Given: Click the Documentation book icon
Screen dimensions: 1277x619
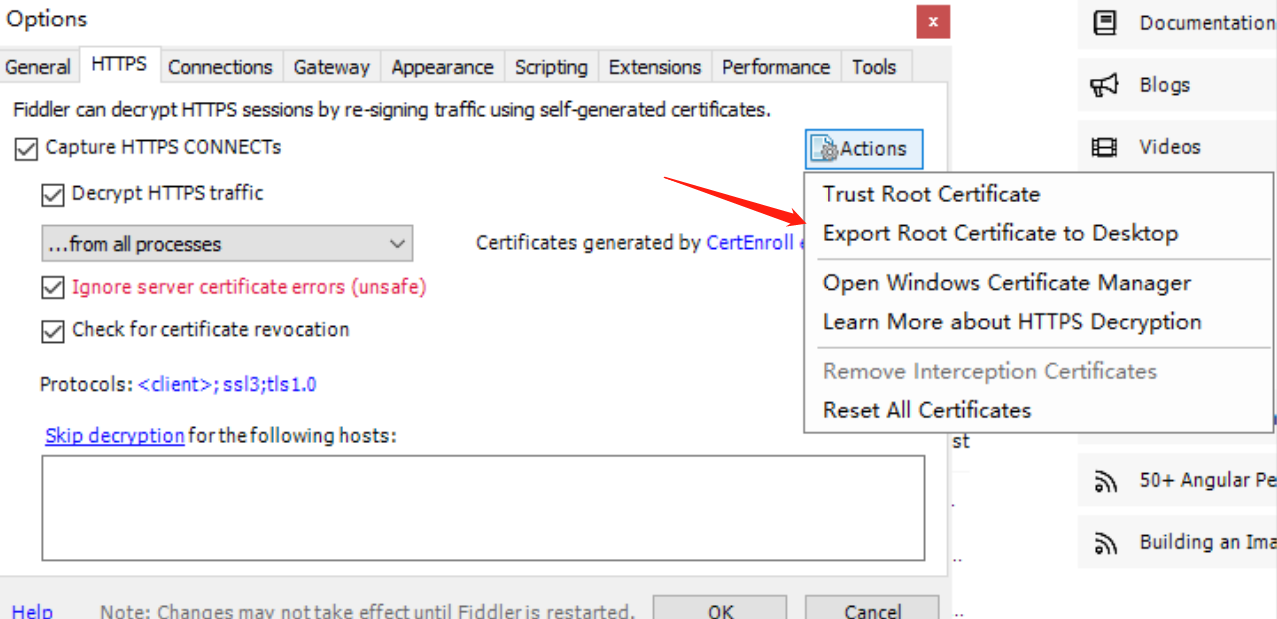Looking at the screenshot, I should pyautogui.click(x=1105, y=23).
